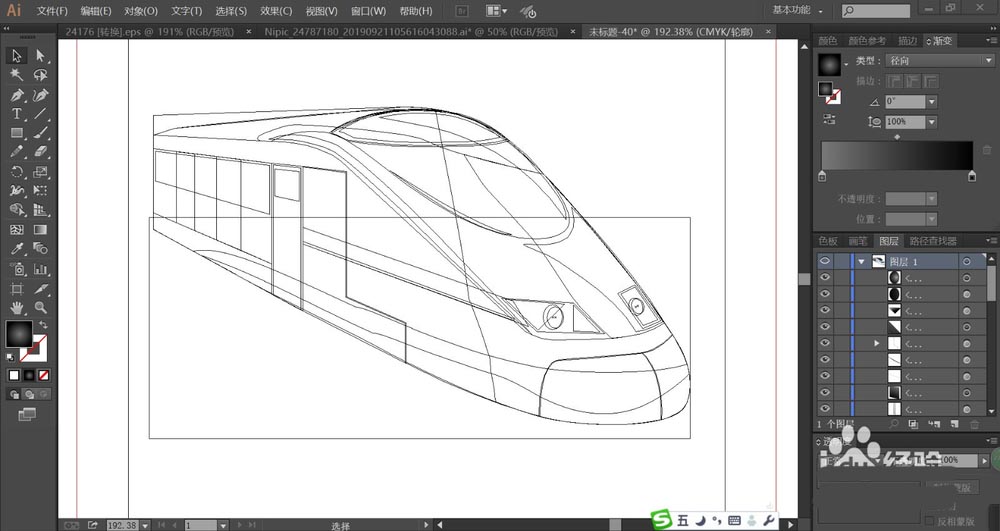Select the Pen tool
Viewport: 1000px width, 531px height.
[x=17, y=95]
